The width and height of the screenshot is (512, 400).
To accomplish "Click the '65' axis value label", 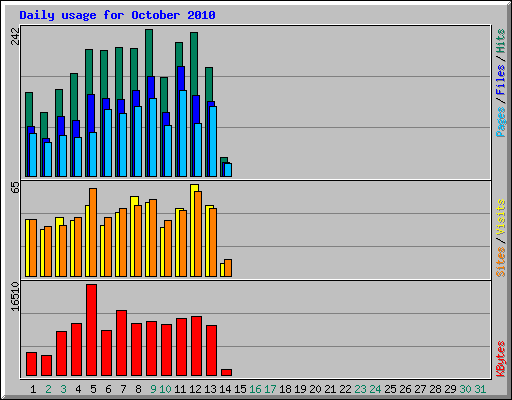I will (15, 188).
